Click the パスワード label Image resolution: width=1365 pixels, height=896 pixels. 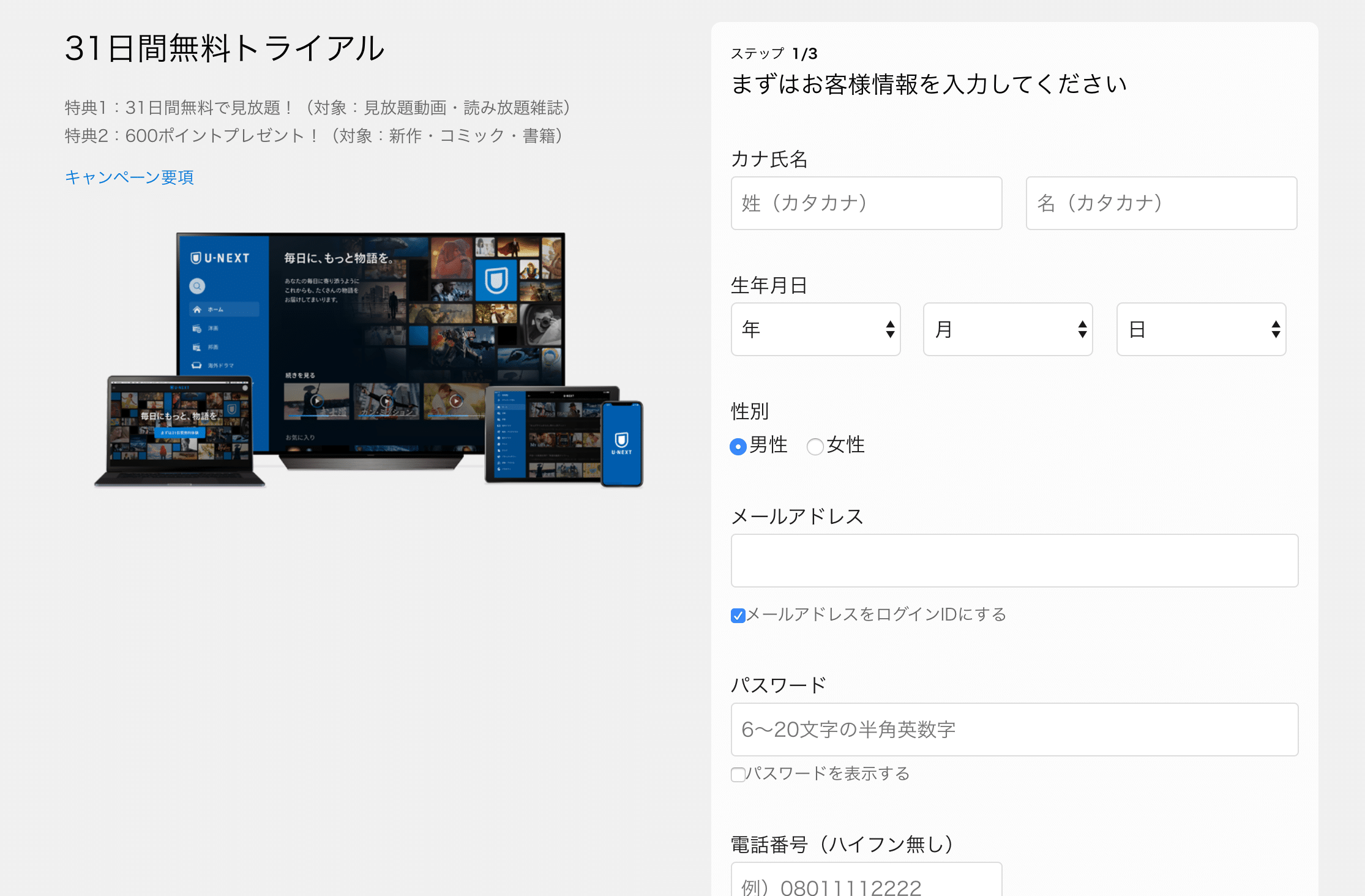click(779, 685)
